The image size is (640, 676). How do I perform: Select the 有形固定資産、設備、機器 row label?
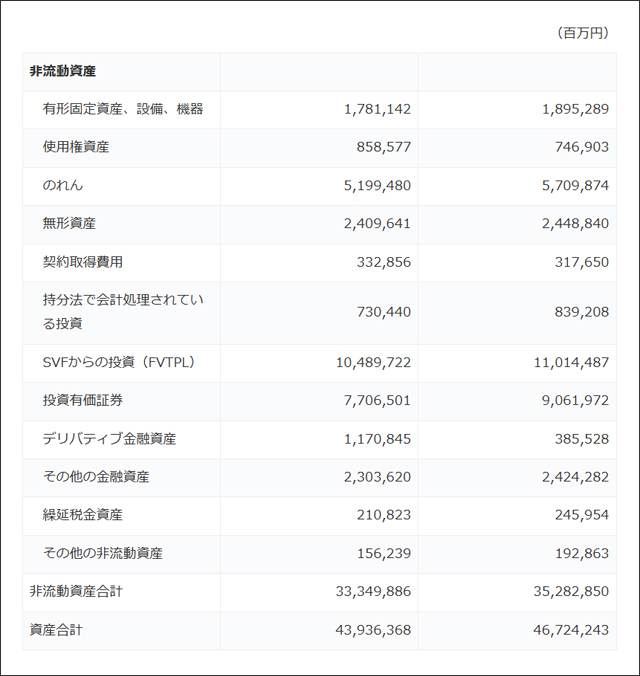pos(123,109)
